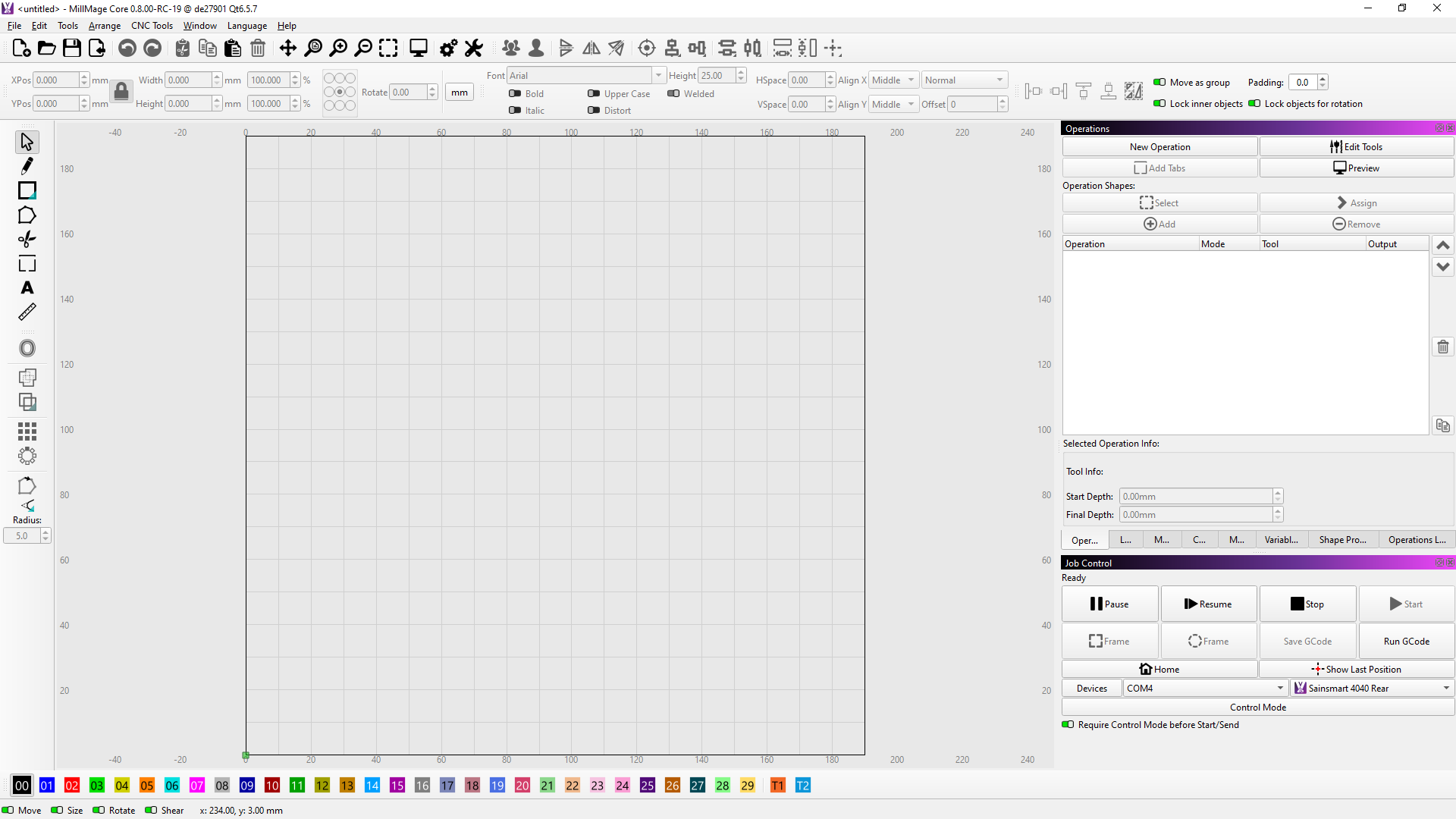Click the New Operation button
1456x819 pixels.
coord(1159,147)
